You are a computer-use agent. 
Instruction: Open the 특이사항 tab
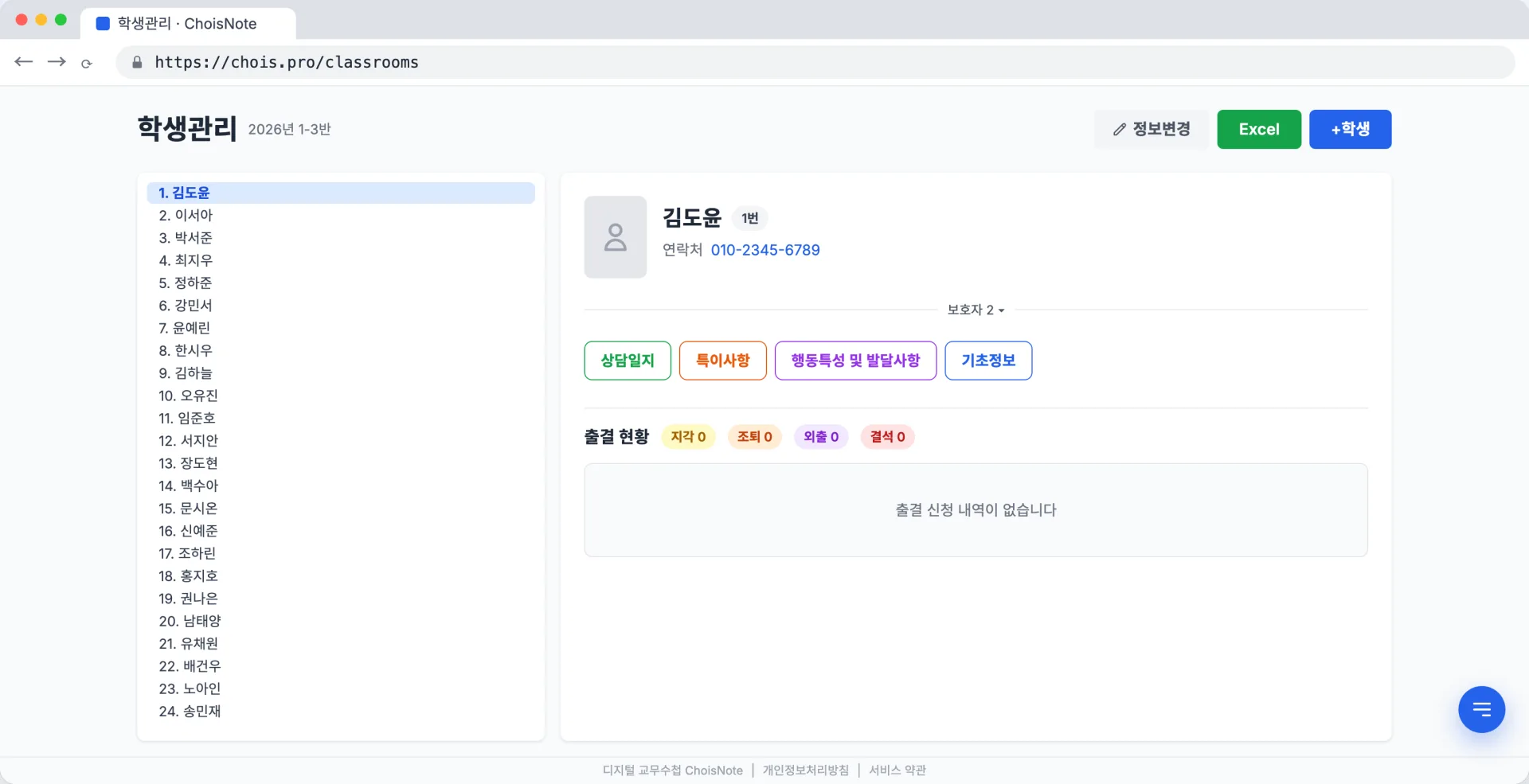pos(722,361)
